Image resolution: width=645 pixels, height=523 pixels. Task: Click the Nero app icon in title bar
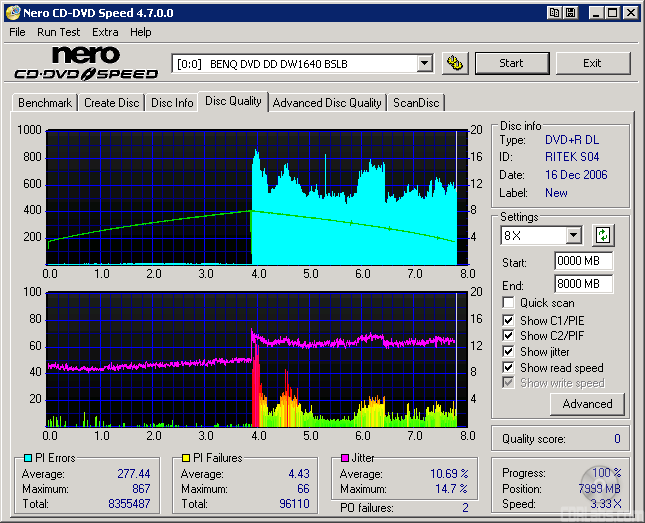(x=12, y=13)
